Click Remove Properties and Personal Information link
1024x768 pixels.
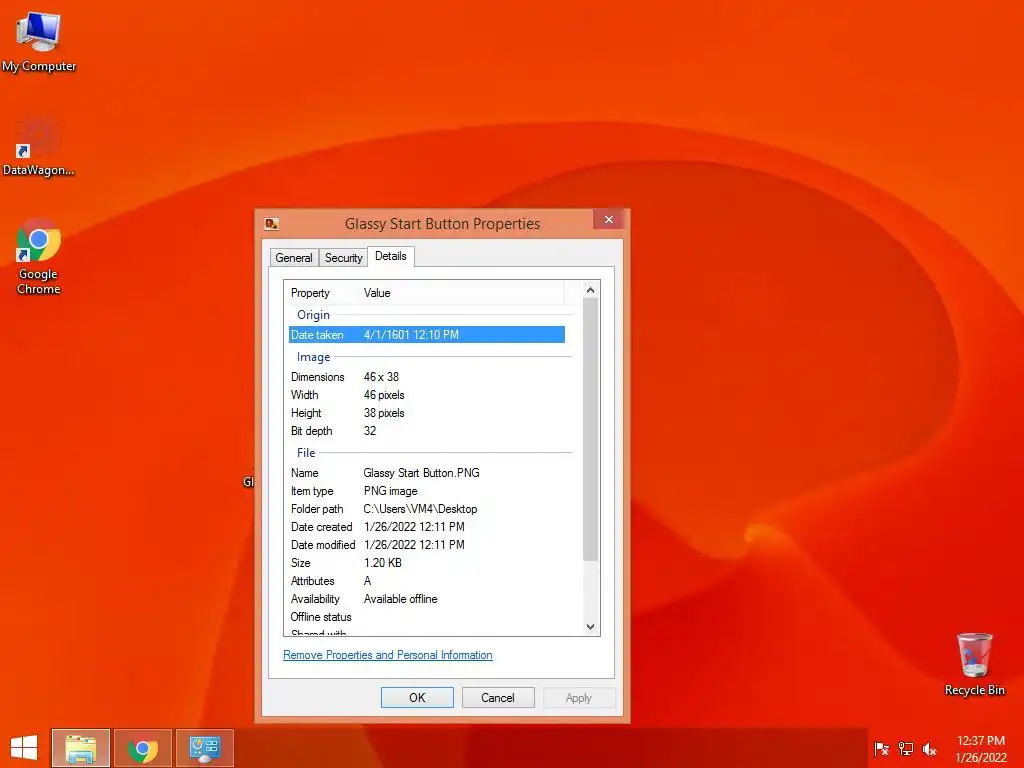[x=388, y=655]
